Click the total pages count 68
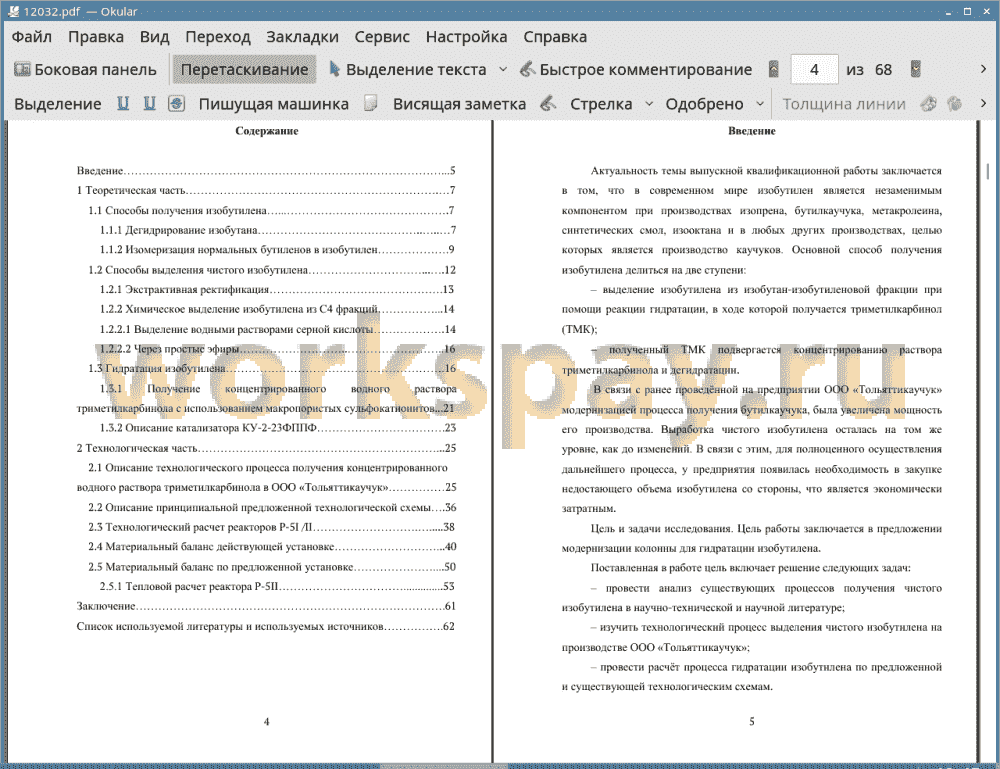This screenshot has height=769, width=1000. click(883, 70)
